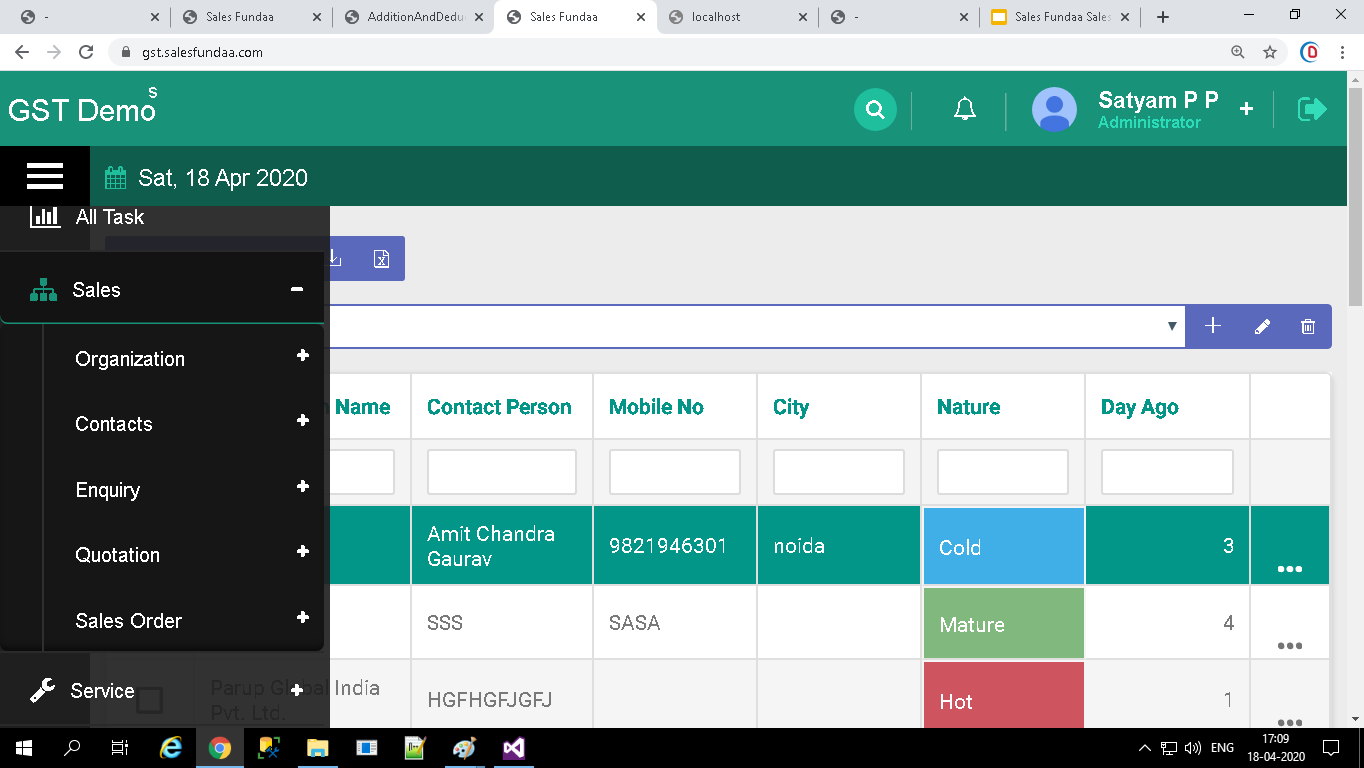Open row actions for the Mature row
This screenshot has width=1364, height=768.
pos(1289,645)
